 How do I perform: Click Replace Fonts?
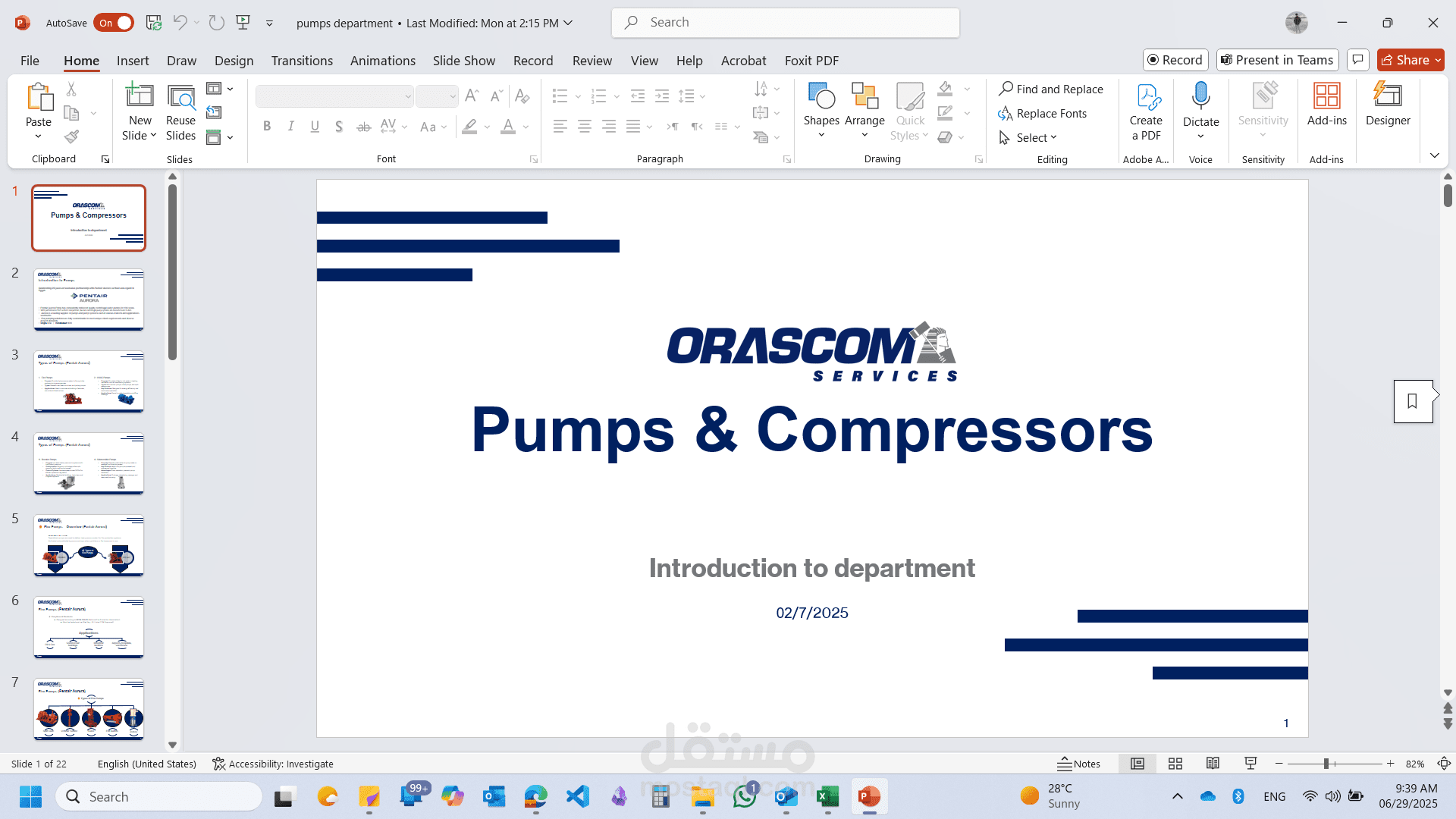click(1043, 113)
